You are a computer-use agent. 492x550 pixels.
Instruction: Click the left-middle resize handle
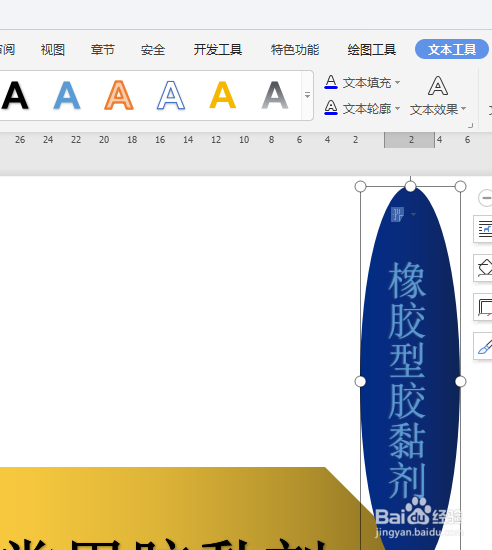point(360,381)
